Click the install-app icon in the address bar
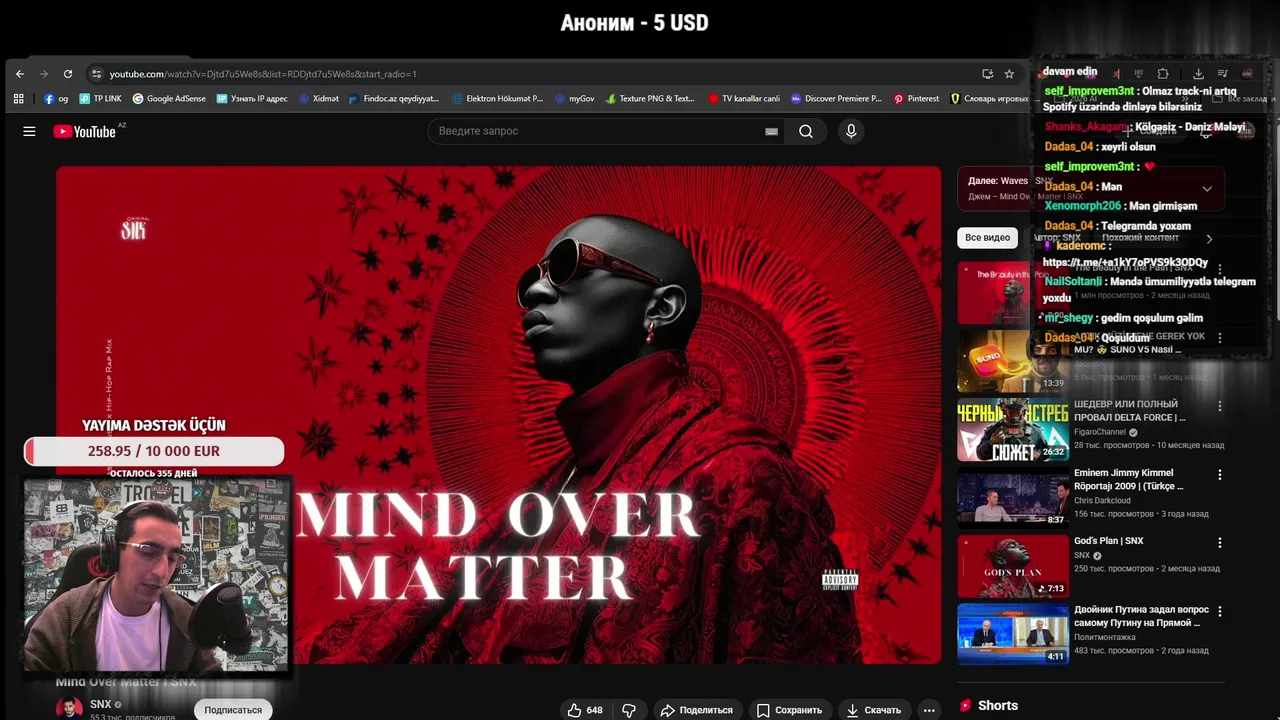 point(988,74)
